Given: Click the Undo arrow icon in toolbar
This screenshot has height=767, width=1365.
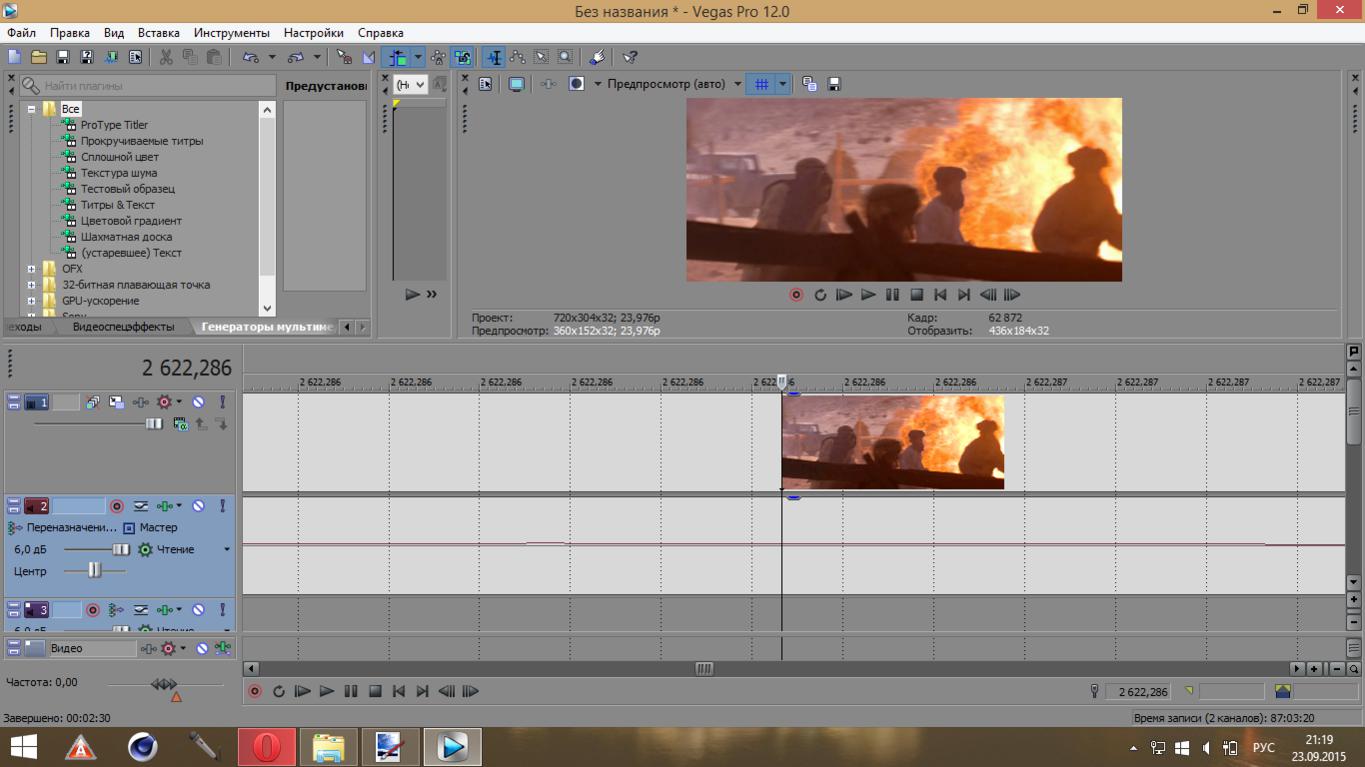Looking at the screenshot, I should (250, 58).
